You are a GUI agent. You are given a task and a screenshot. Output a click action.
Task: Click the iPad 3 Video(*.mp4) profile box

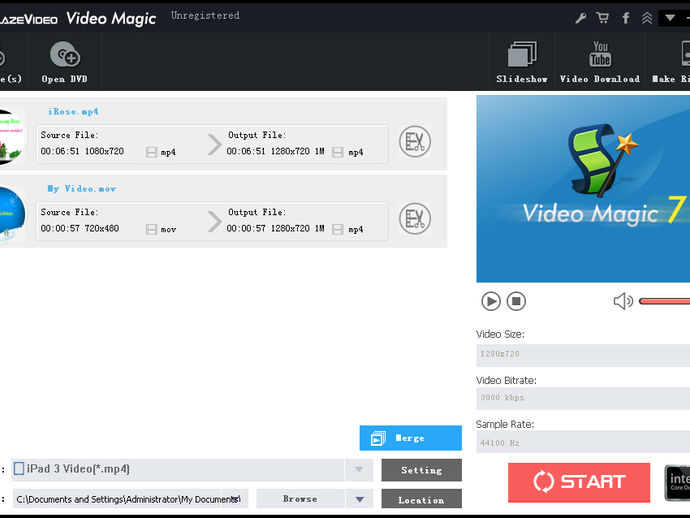(178, 470)
